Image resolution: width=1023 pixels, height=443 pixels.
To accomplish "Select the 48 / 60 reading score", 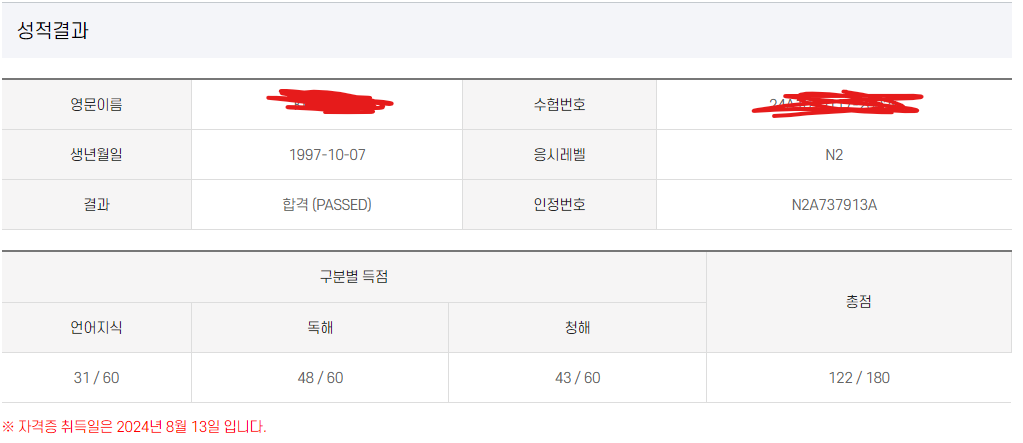I will (320, 378).
